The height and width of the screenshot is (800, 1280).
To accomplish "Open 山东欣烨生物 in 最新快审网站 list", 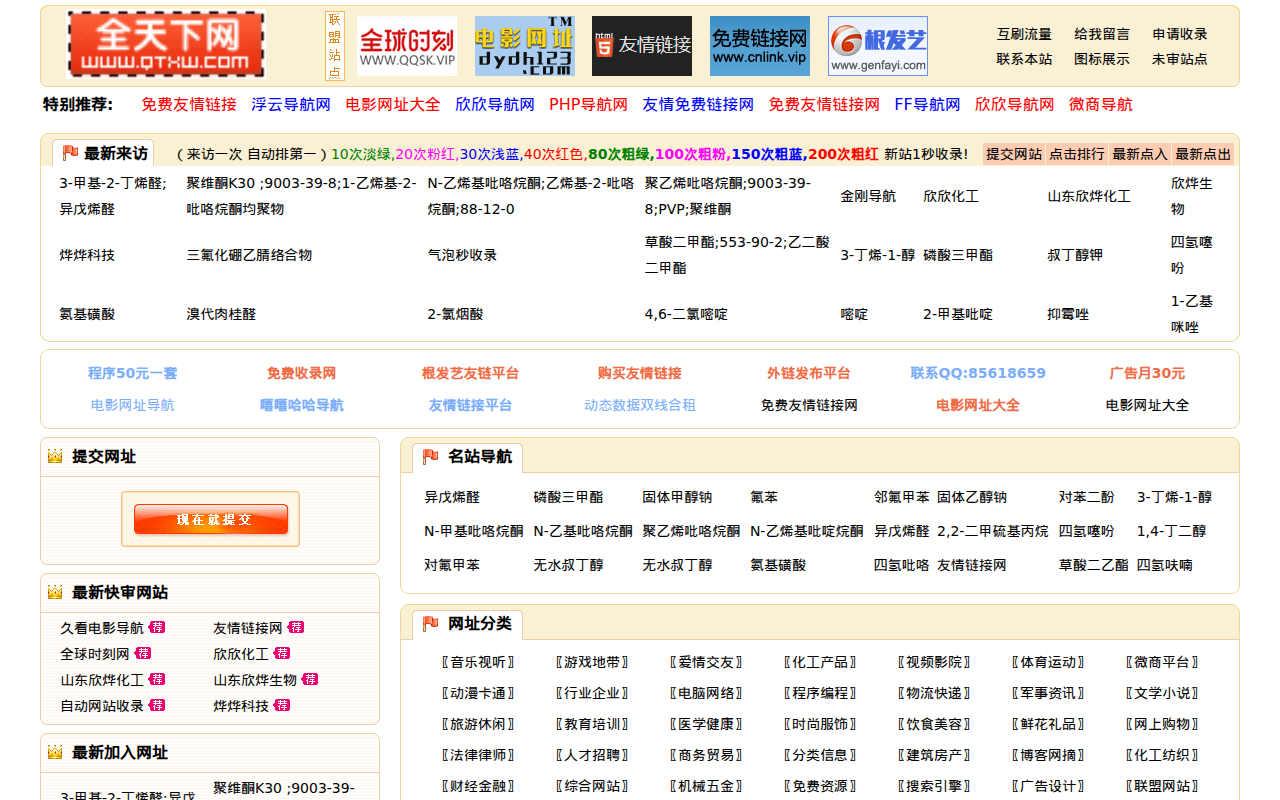I will (x=254, y=680).
